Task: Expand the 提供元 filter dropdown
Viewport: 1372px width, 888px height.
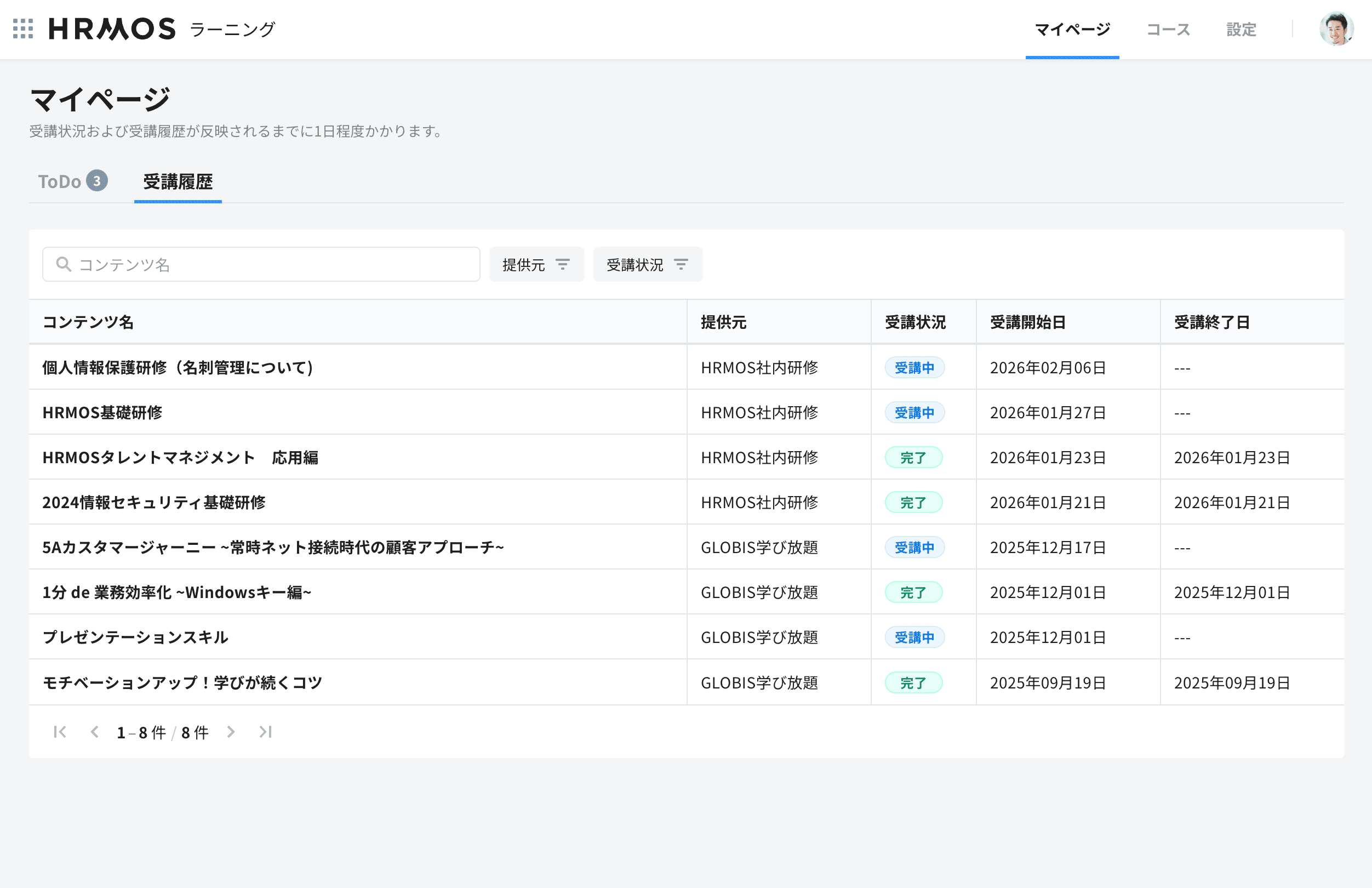Action: (536, 264)
